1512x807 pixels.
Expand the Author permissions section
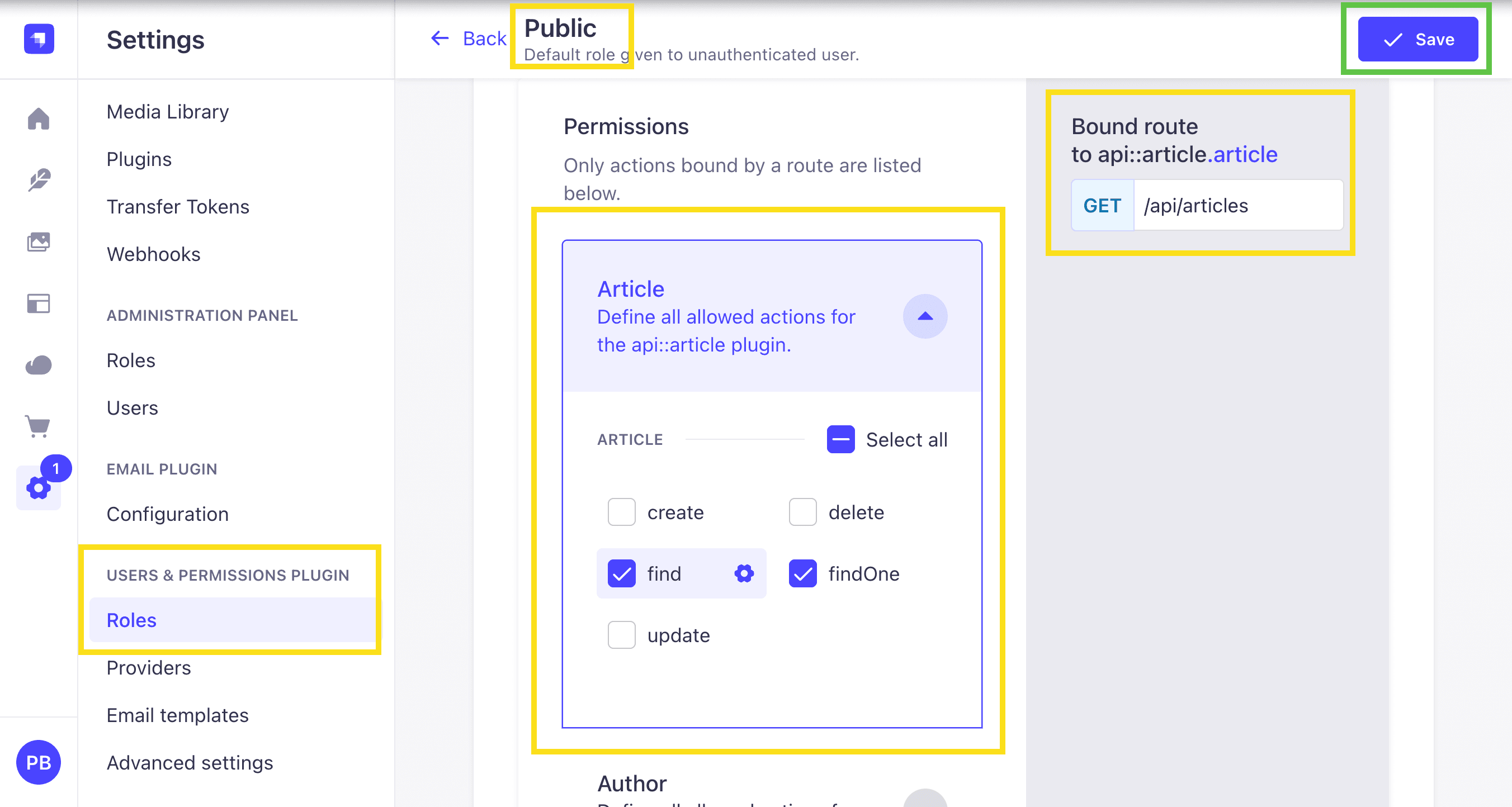[925, 799]
